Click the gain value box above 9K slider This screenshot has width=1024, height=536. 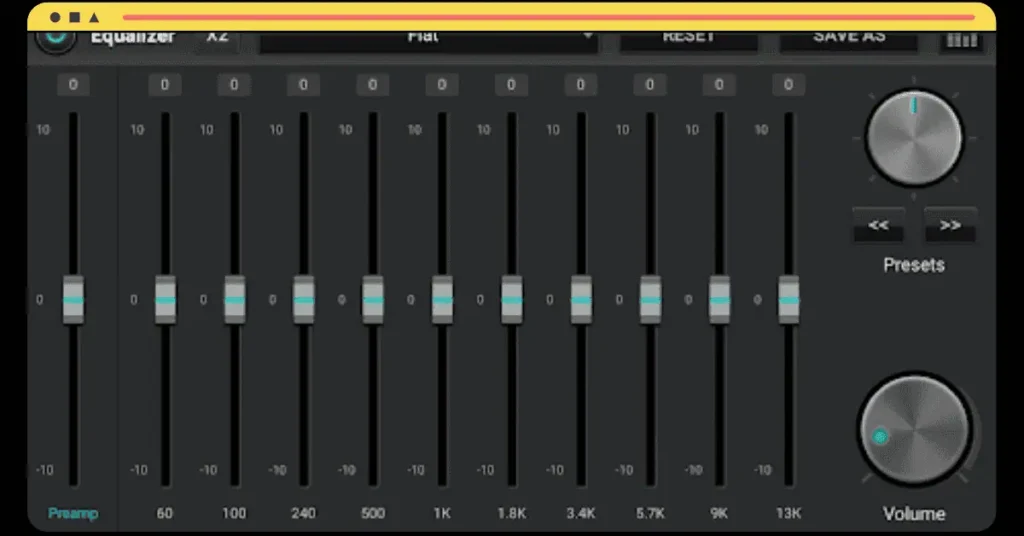point(719,85)
